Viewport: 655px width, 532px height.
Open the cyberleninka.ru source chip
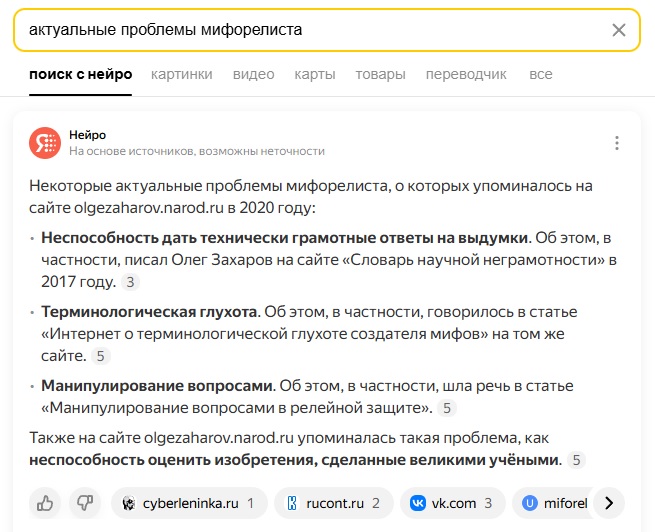189,503
